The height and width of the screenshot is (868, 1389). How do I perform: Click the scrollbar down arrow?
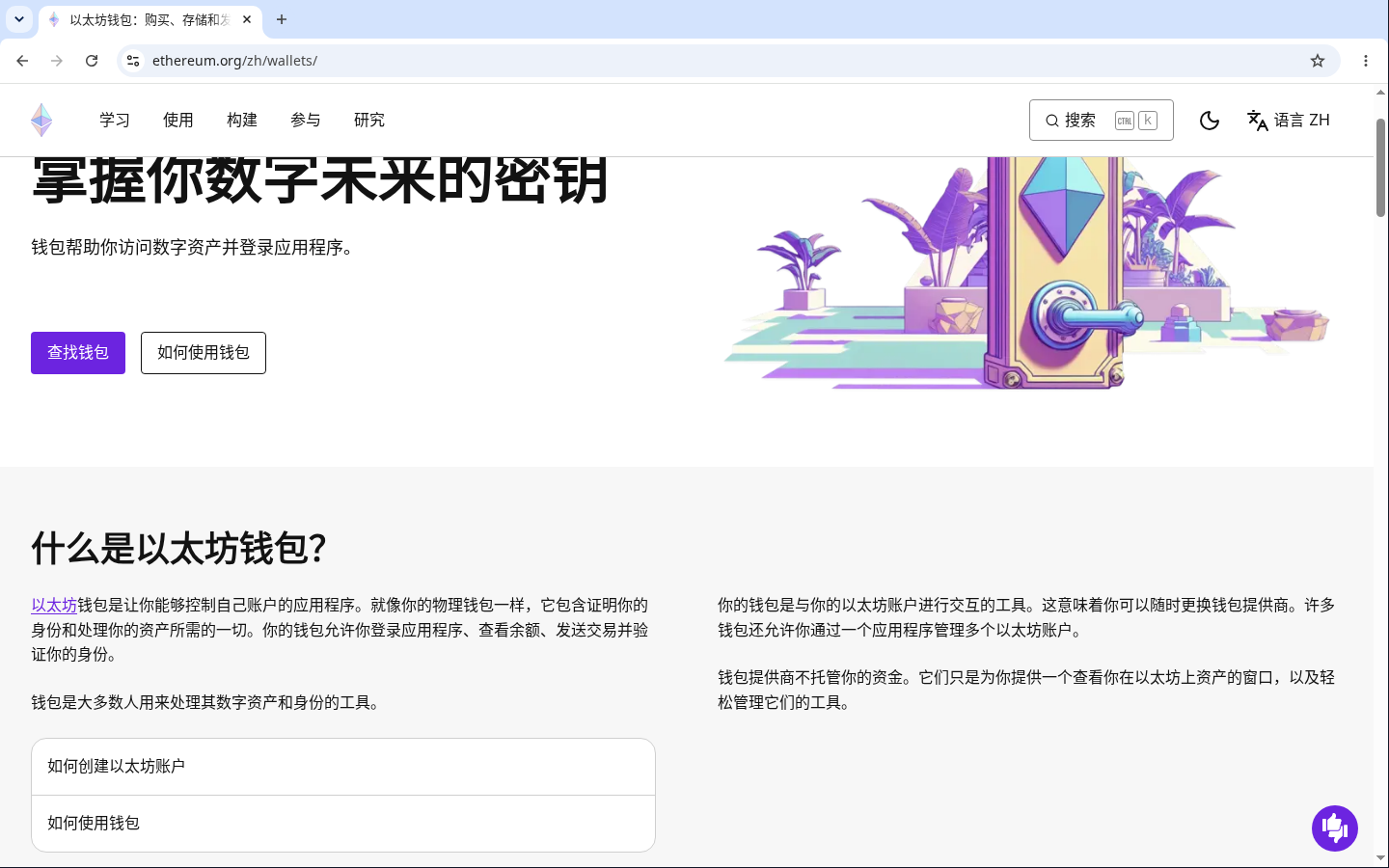click(1381, 857)
